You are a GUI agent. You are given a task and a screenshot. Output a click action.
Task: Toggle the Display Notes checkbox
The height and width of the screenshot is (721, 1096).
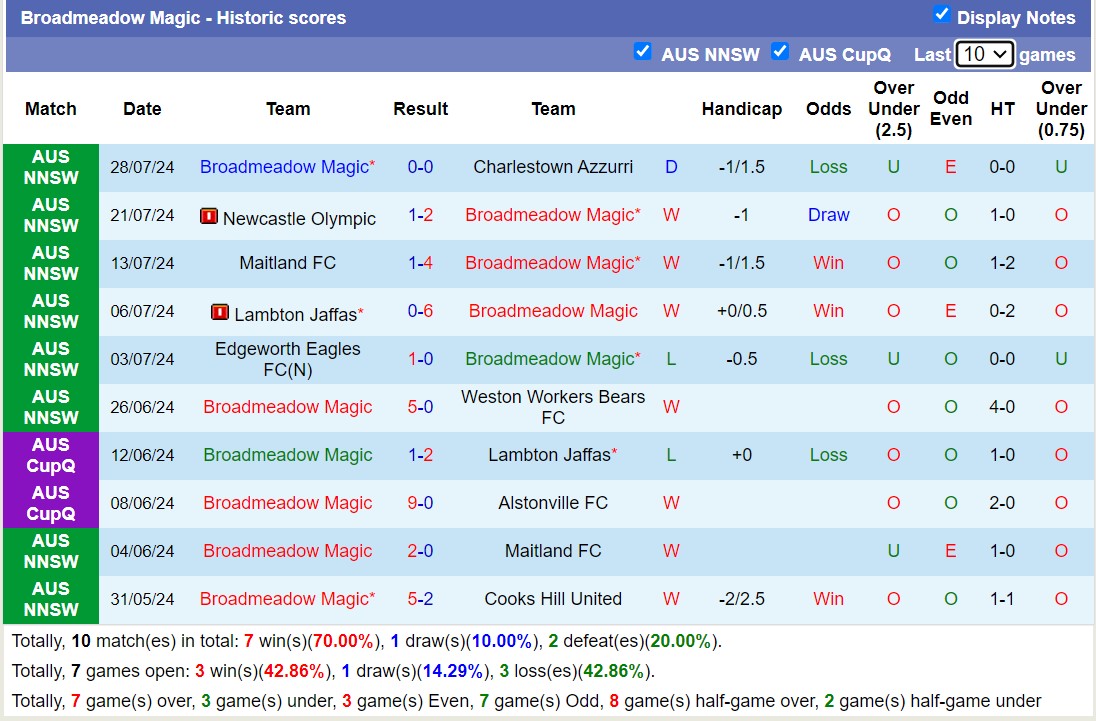click(x=941, y=17)
